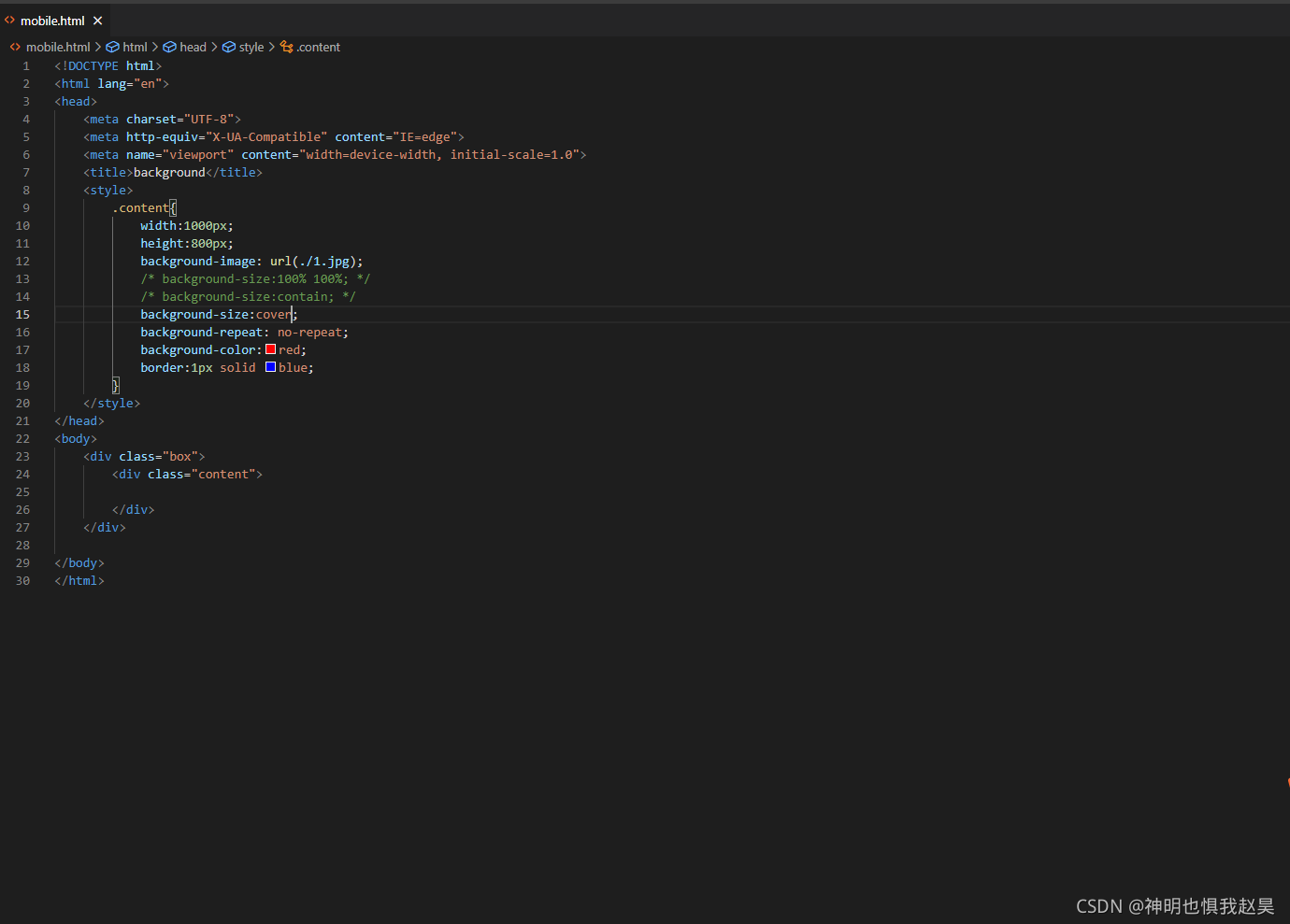Close the mobile.html tab
Image resolution: width=1290 pixels, height=924 pixels.
[97, 21]
